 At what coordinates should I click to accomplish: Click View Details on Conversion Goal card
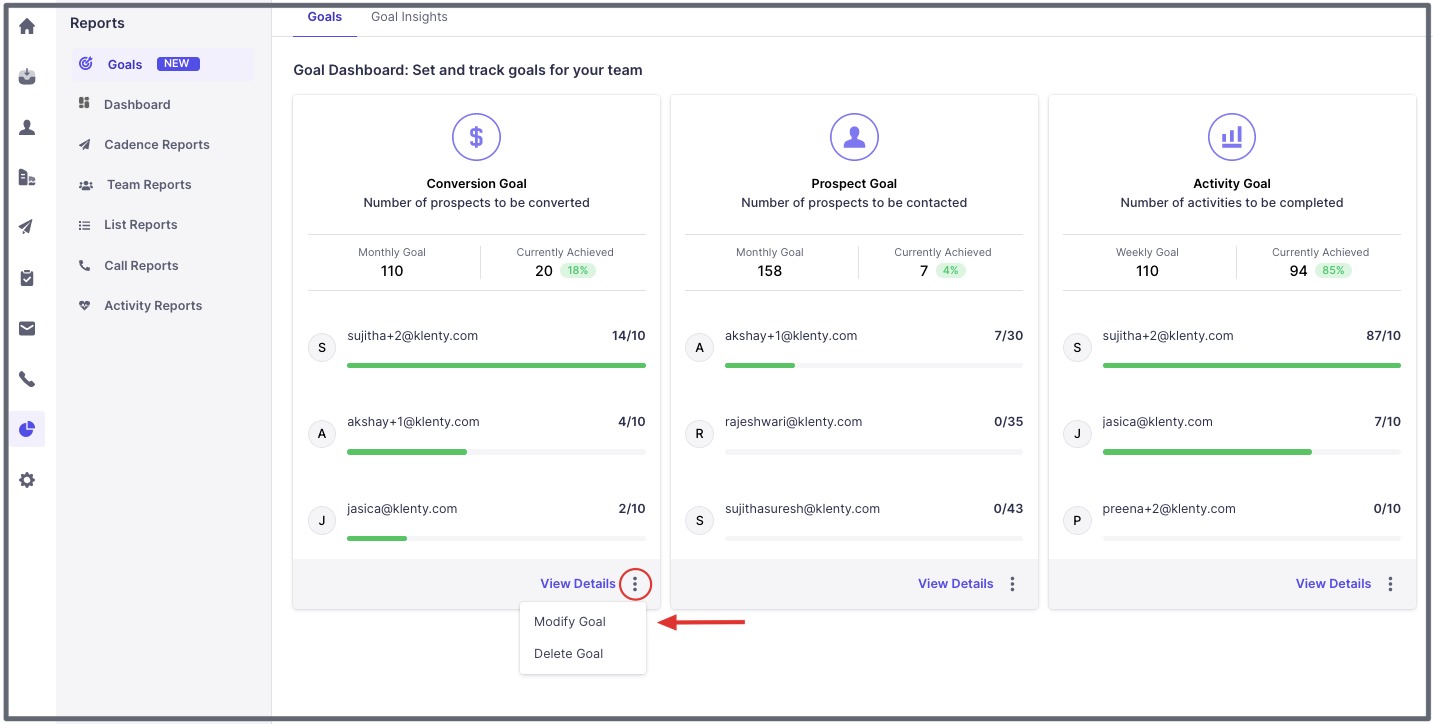tap(577, 584)
